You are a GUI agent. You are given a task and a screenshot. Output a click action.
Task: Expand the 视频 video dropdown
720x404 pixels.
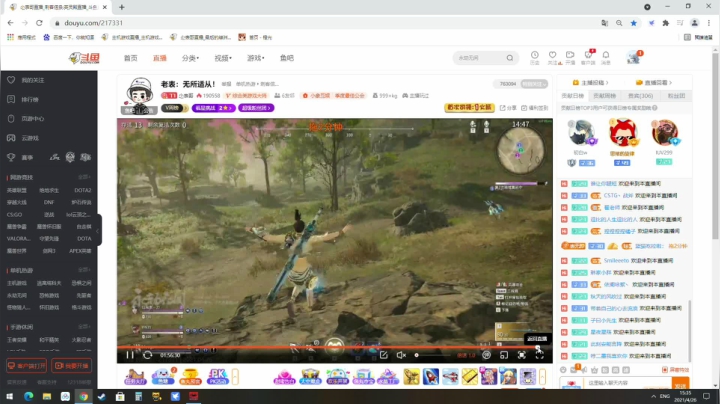click(223, 58)
